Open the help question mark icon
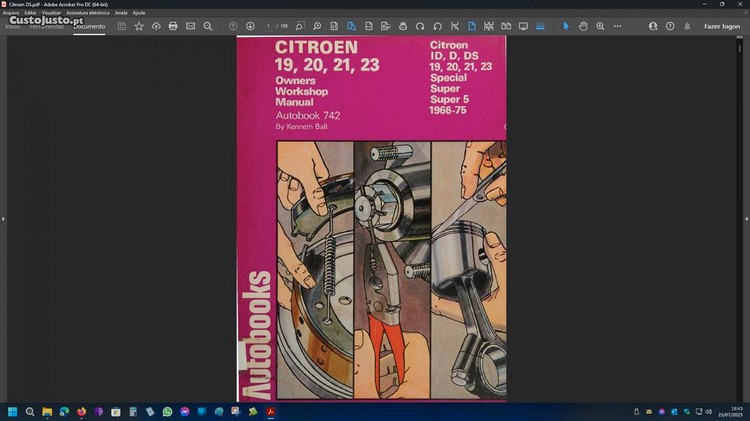This screenshot has height=421, width=750. [x=670, y=26]
